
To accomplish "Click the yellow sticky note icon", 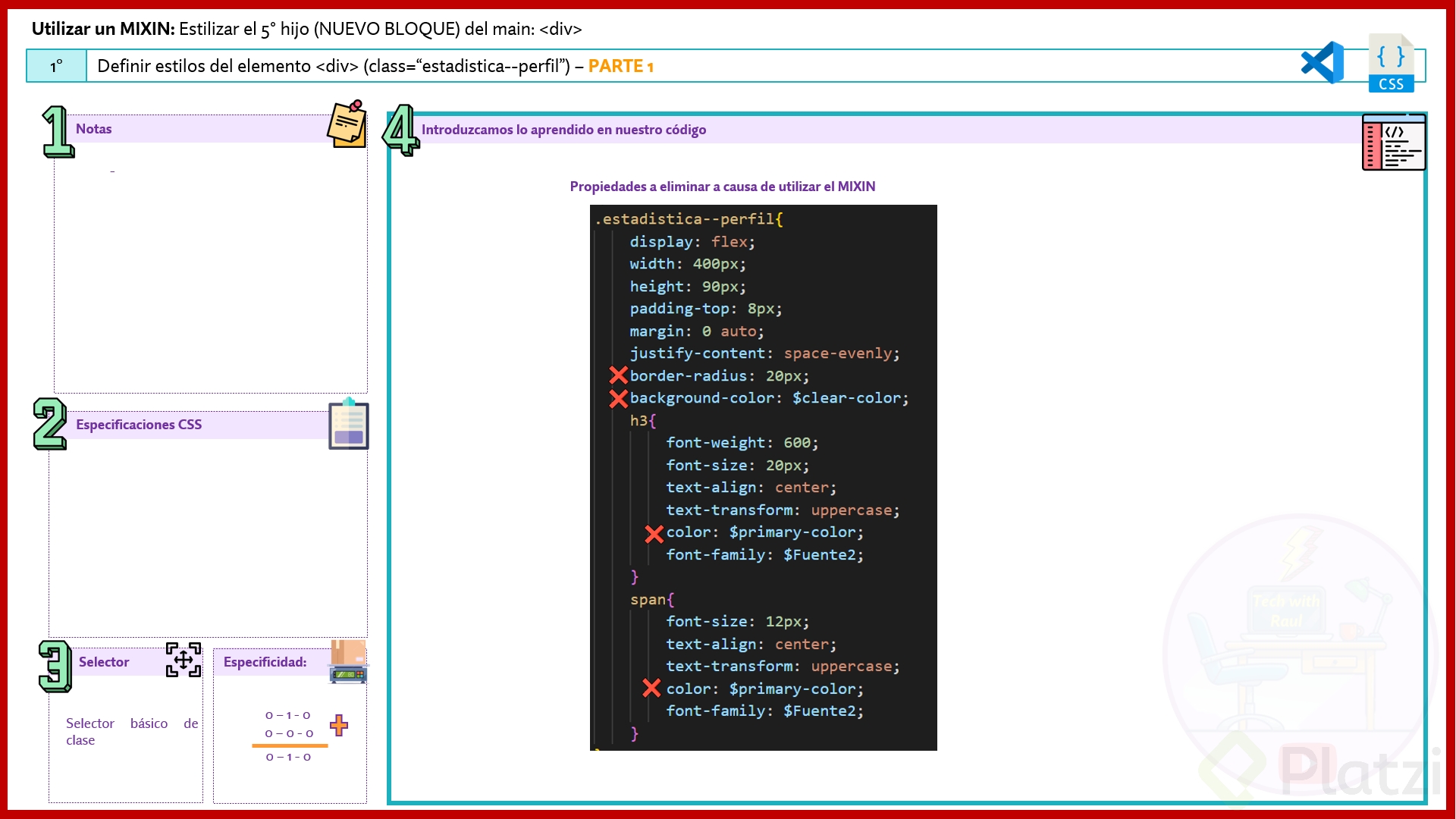I will click(347, 124).
